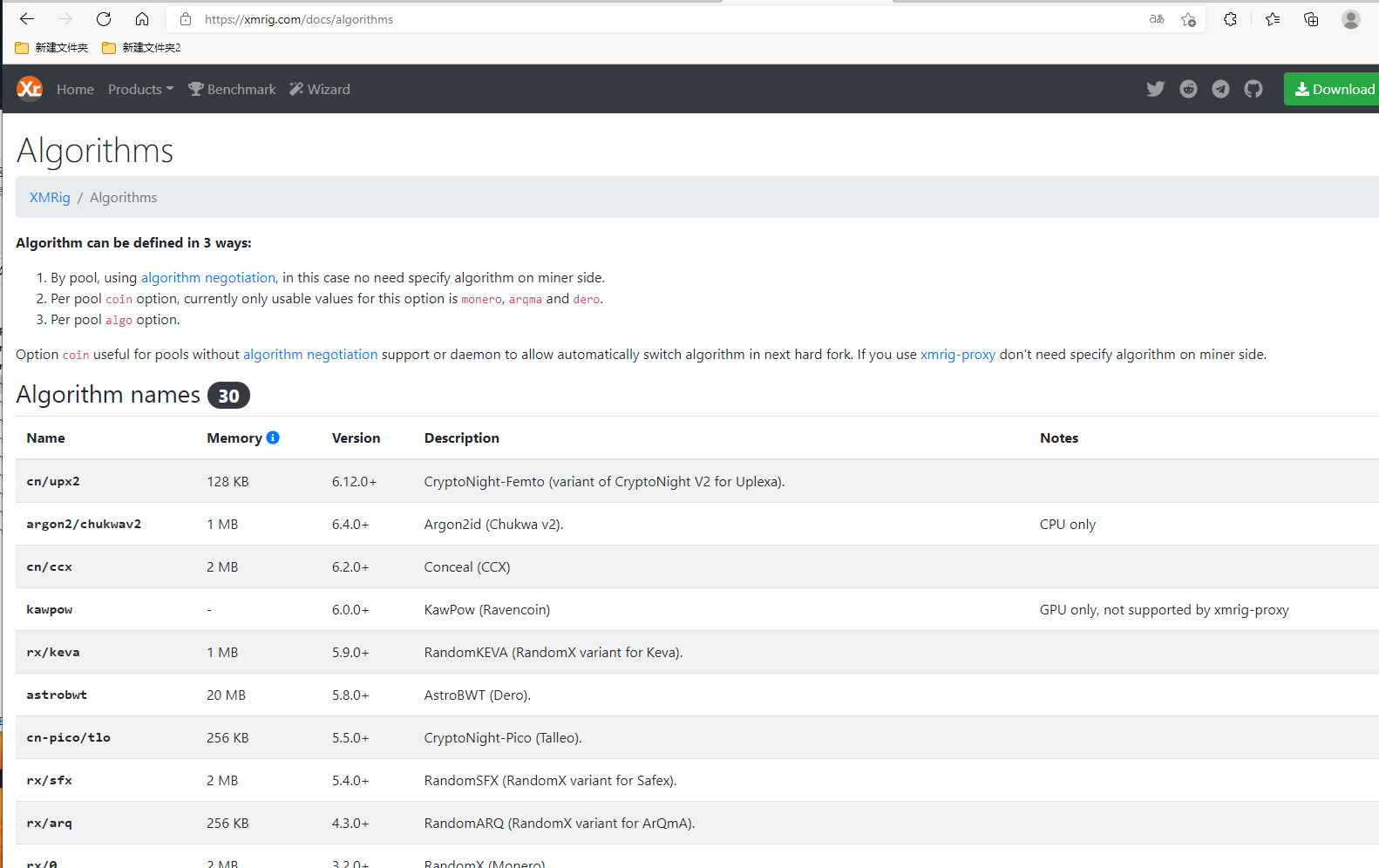Click the CPU only note
Screen dimensions: 1379x868
[1068, 524]
